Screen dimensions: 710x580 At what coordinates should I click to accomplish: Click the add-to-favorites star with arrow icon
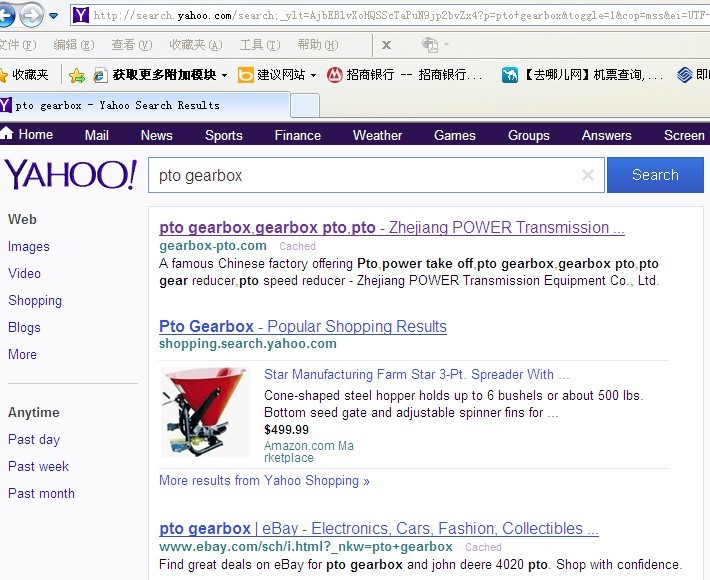pyautogui.click(x=77, y=75)
